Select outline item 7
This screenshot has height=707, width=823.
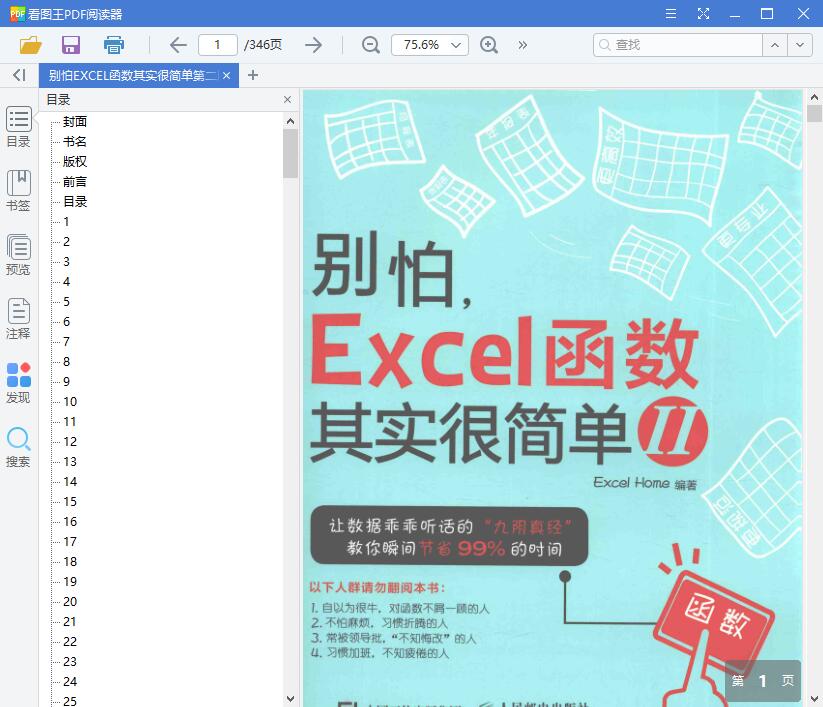click(x=67, y=342)
